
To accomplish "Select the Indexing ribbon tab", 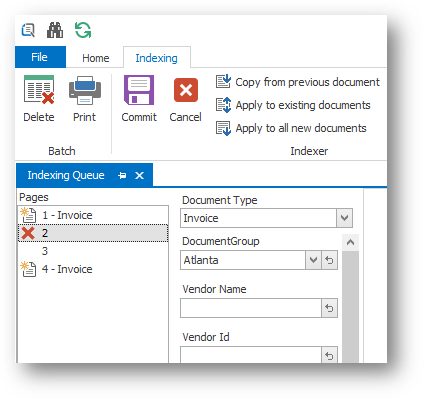I will [x=157, y=58].
